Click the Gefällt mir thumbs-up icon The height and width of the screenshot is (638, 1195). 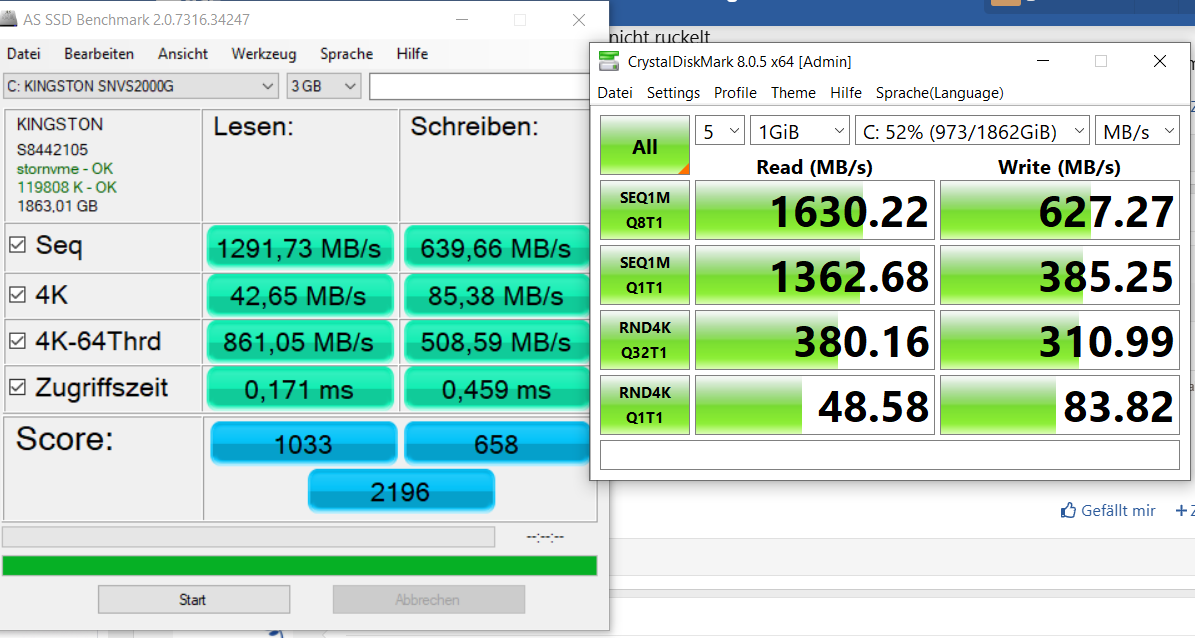click(x=1068, y=510)
